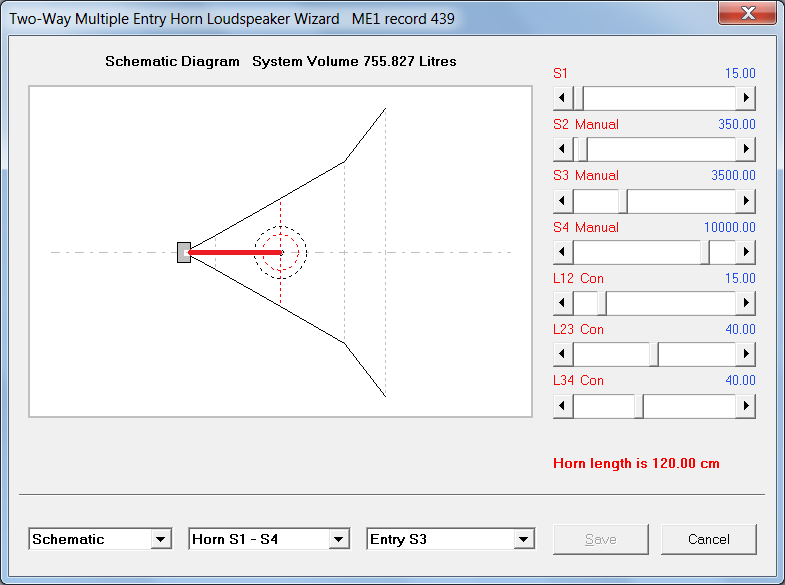Viewport: 785px width, 585px height.
Task: Click the Save button
Action: (x=600, y=539)
